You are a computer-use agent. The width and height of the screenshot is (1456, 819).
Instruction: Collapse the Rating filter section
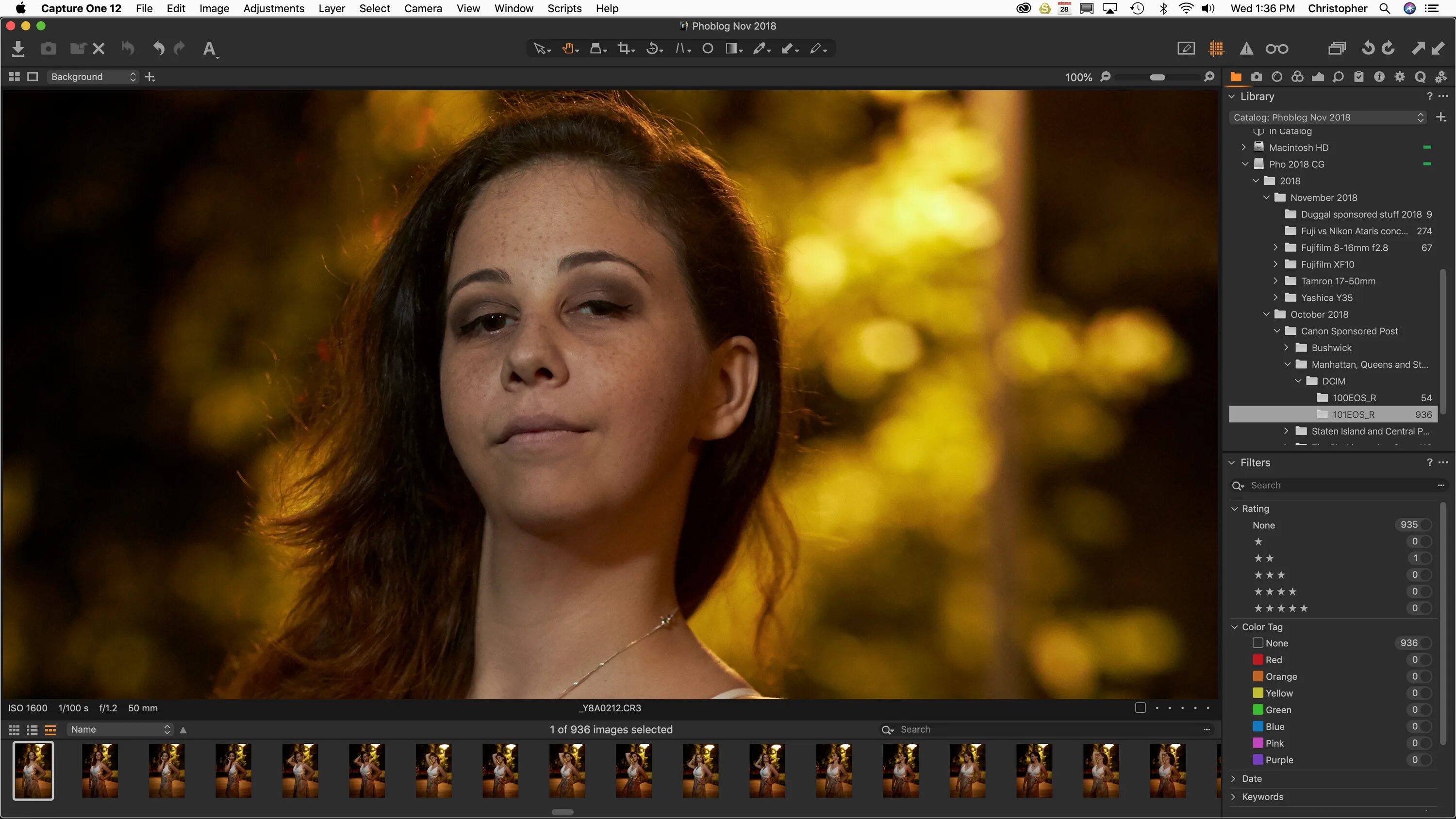[1234, 508]
